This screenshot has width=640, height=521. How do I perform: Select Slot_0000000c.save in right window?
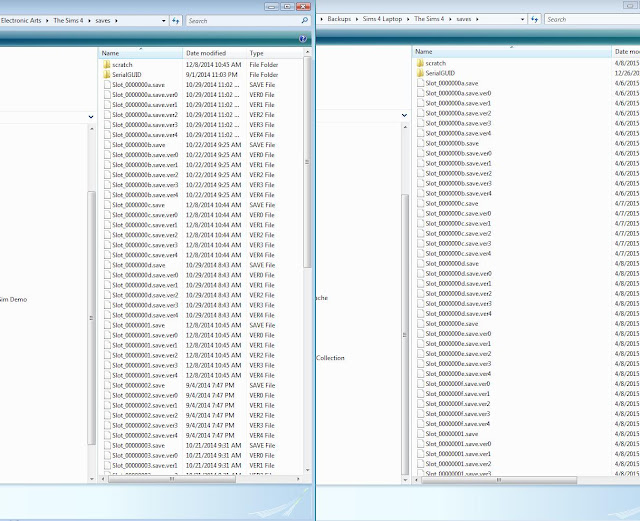pos(452,203)
